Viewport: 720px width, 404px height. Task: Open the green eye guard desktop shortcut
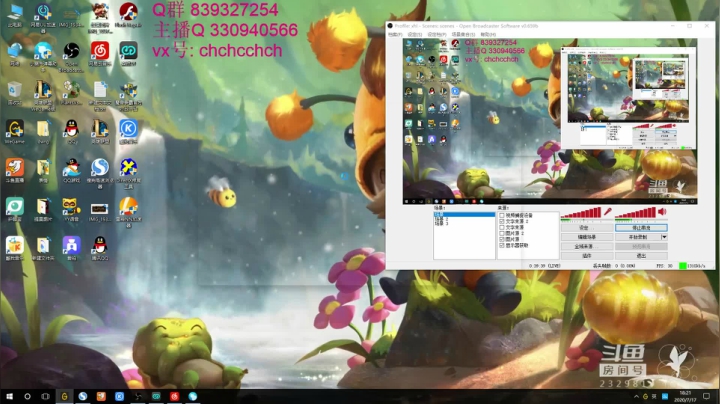(15, 209)
